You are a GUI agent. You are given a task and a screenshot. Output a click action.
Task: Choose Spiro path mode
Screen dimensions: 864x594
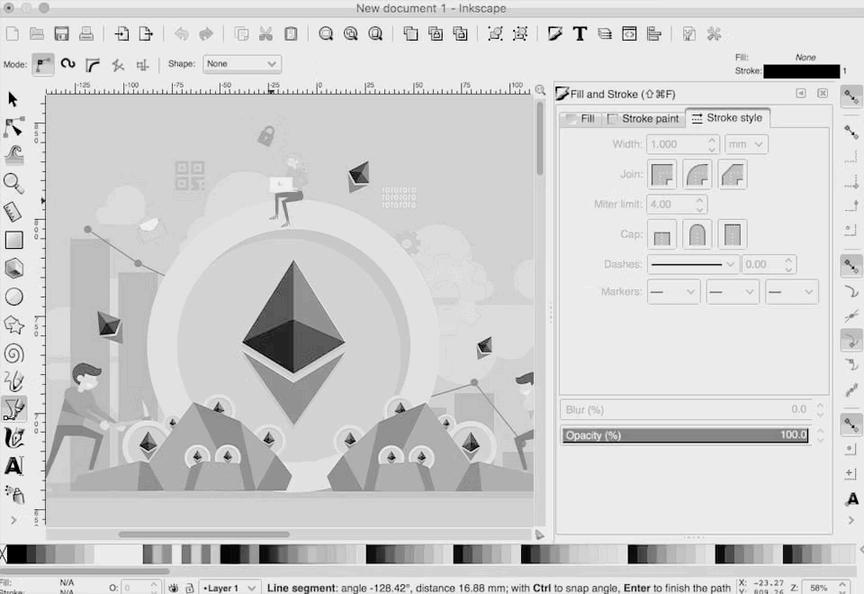pyautogui.click(x=68, y=64)
